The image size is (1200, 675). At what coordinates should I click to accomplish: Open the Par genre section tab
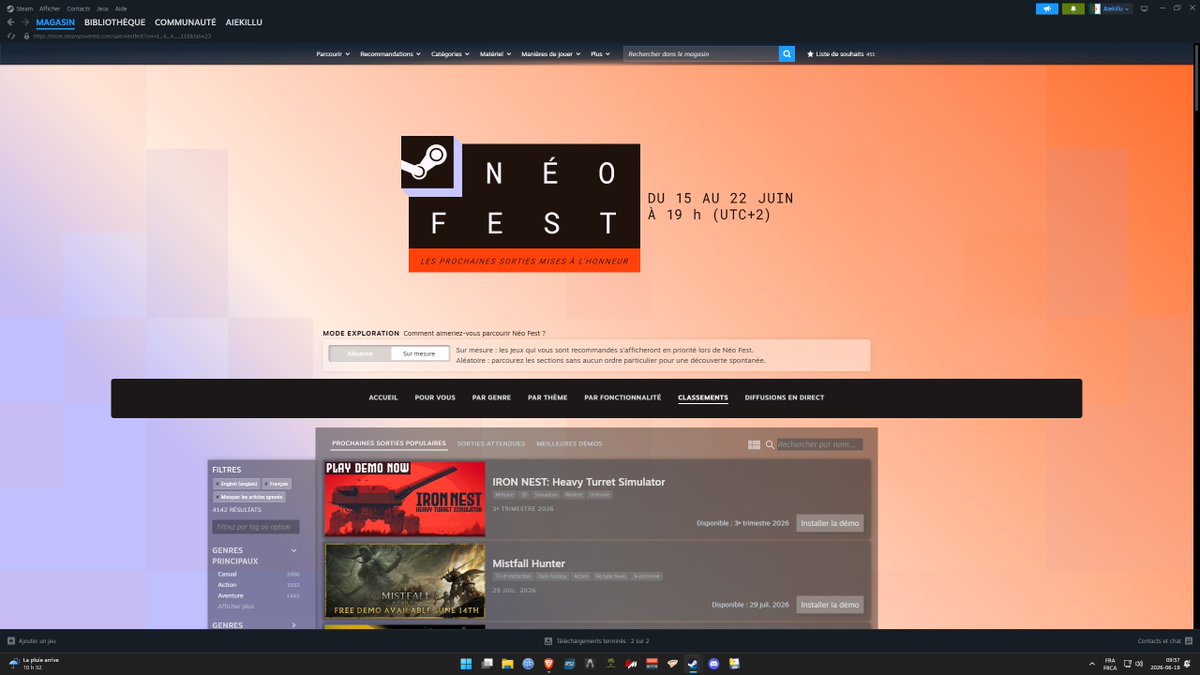[x=491, y=398]
